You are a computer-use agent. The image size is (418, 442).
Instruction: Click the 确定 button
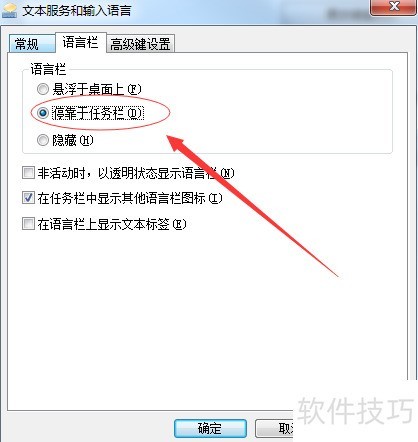click(x=210, y=428)
